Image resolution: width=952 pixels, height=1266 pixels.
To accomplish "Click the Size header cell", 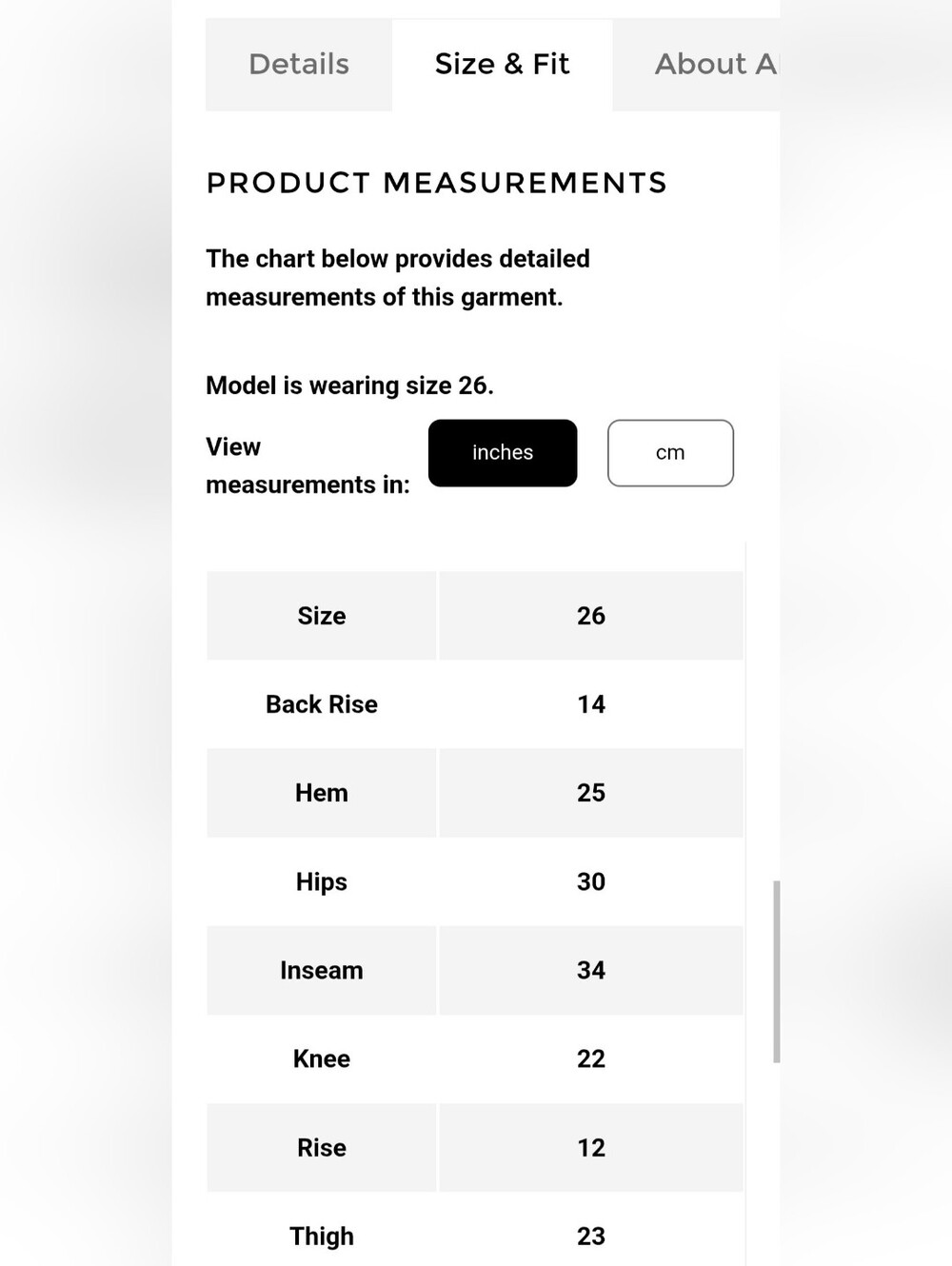I will coord(322,616).
